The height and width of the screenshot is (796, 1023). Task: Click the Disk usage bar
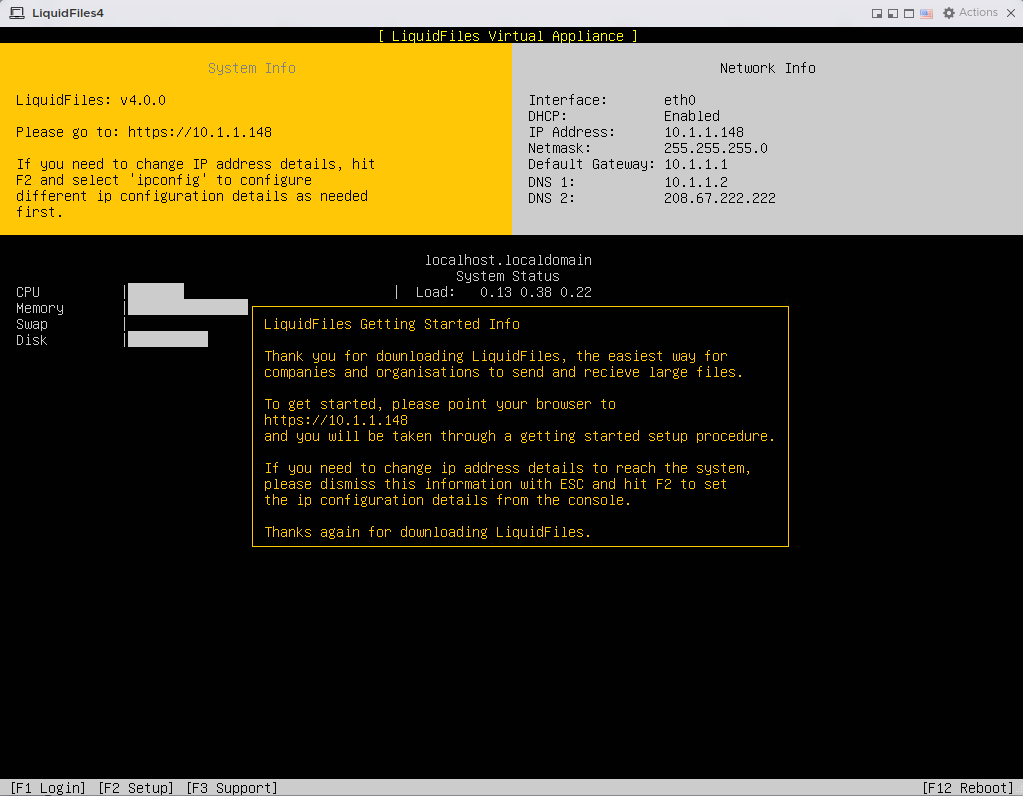pos(168,340)
